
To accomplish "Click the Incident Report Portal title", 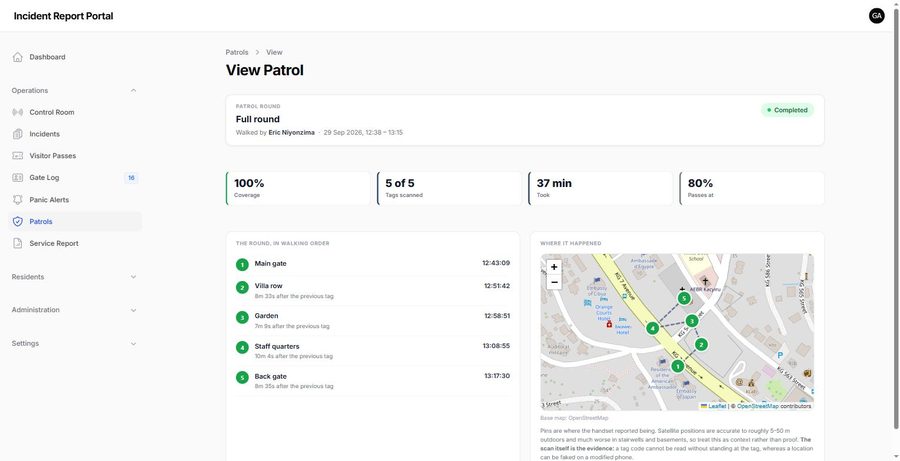I will [63, 16].
